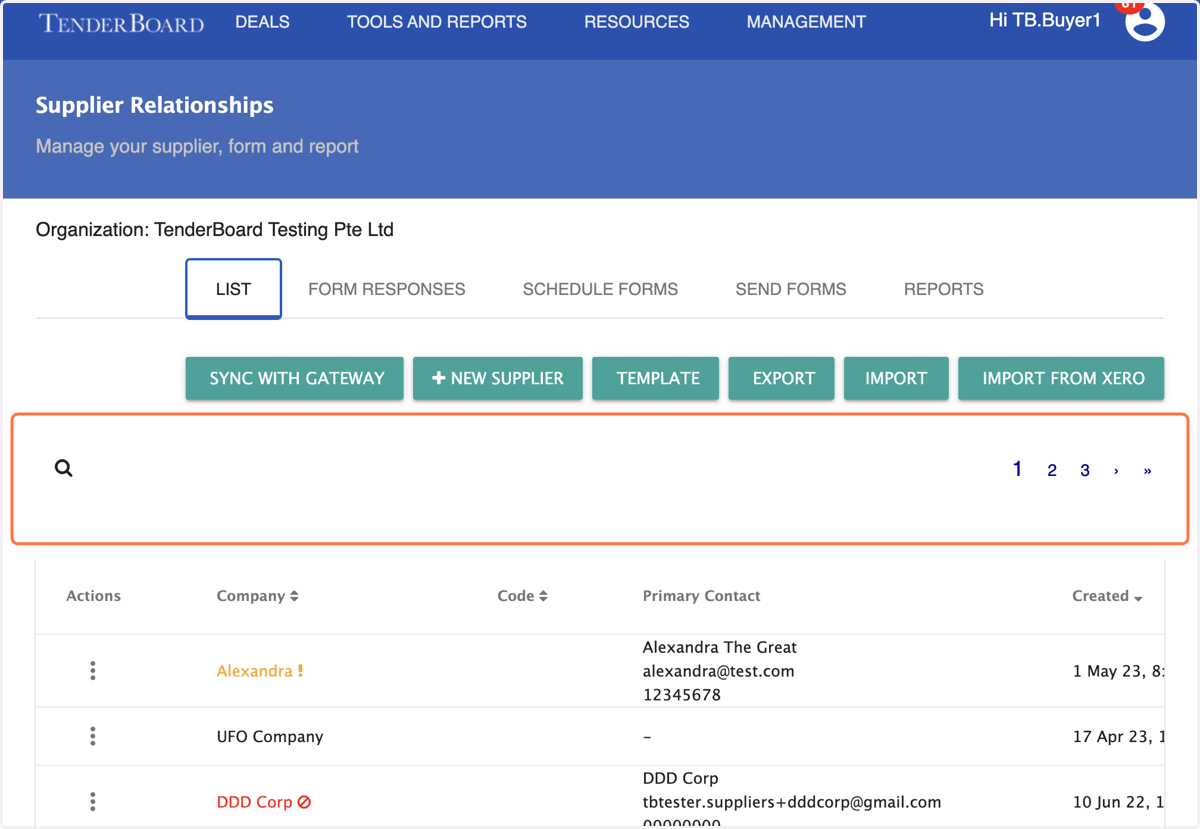Click the EXPORT button
This screenshot has width=1200, height=829.
pos(782,378)
